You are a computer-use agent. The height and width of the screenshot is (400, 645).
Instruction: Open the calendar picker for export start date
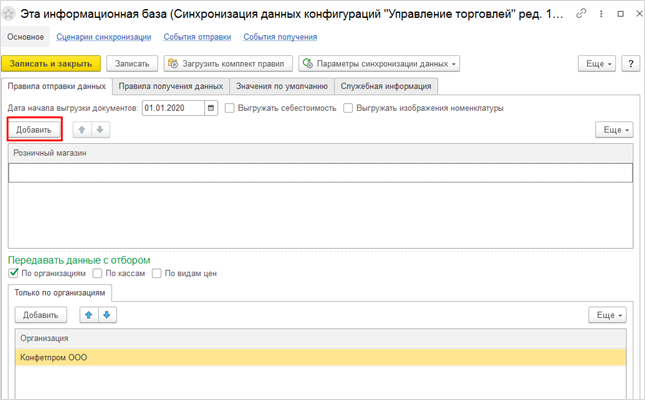click(x=211, y=108)
